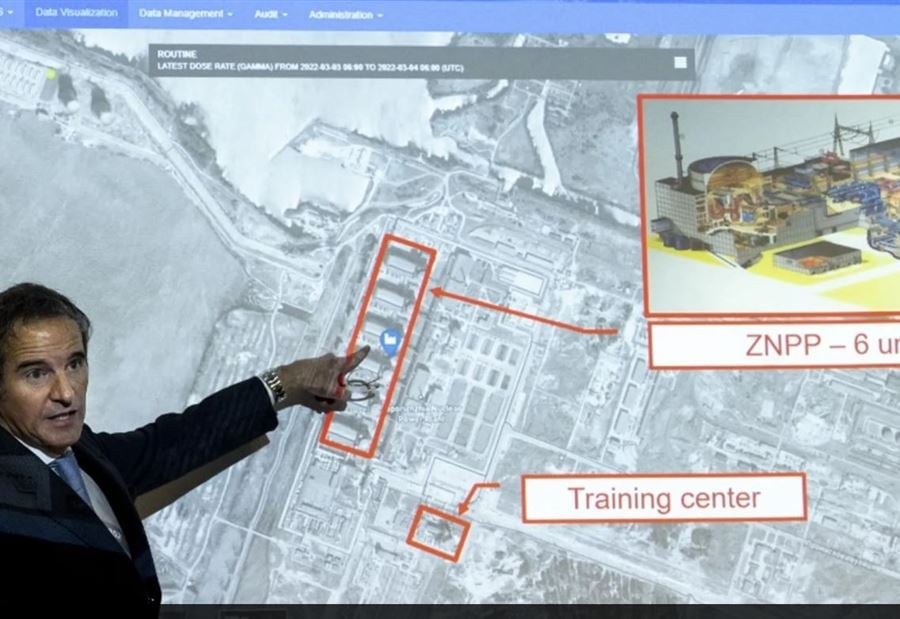Click the Training center label box
The image size is (900, 619).
pos(663,498)
